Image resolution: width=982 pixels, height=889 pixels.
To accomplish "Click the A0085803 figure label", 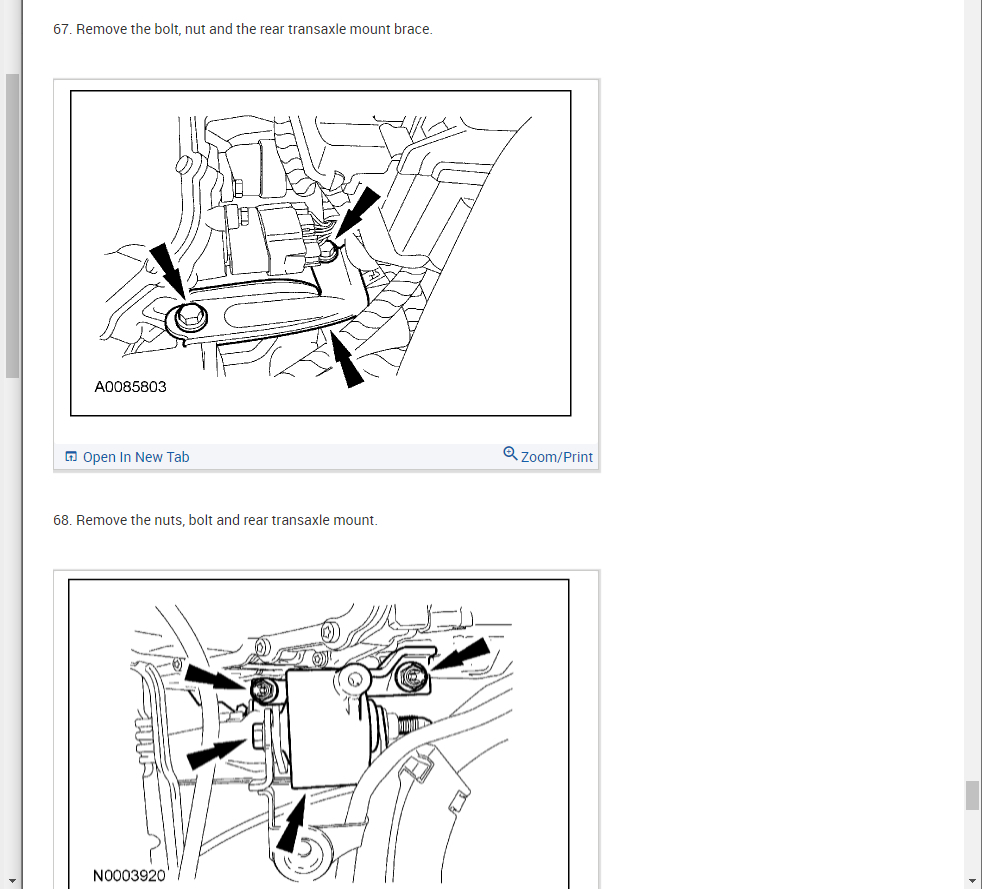I will tap(130, 387).
